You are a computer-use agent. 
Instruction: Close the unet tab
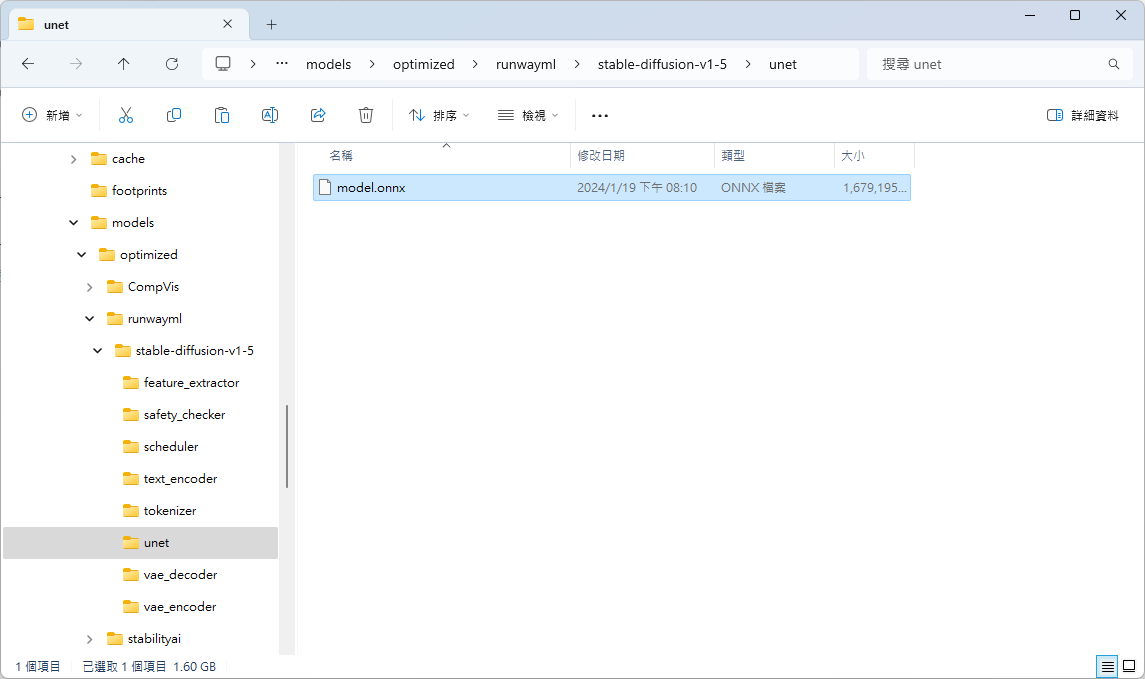point(227,24)
